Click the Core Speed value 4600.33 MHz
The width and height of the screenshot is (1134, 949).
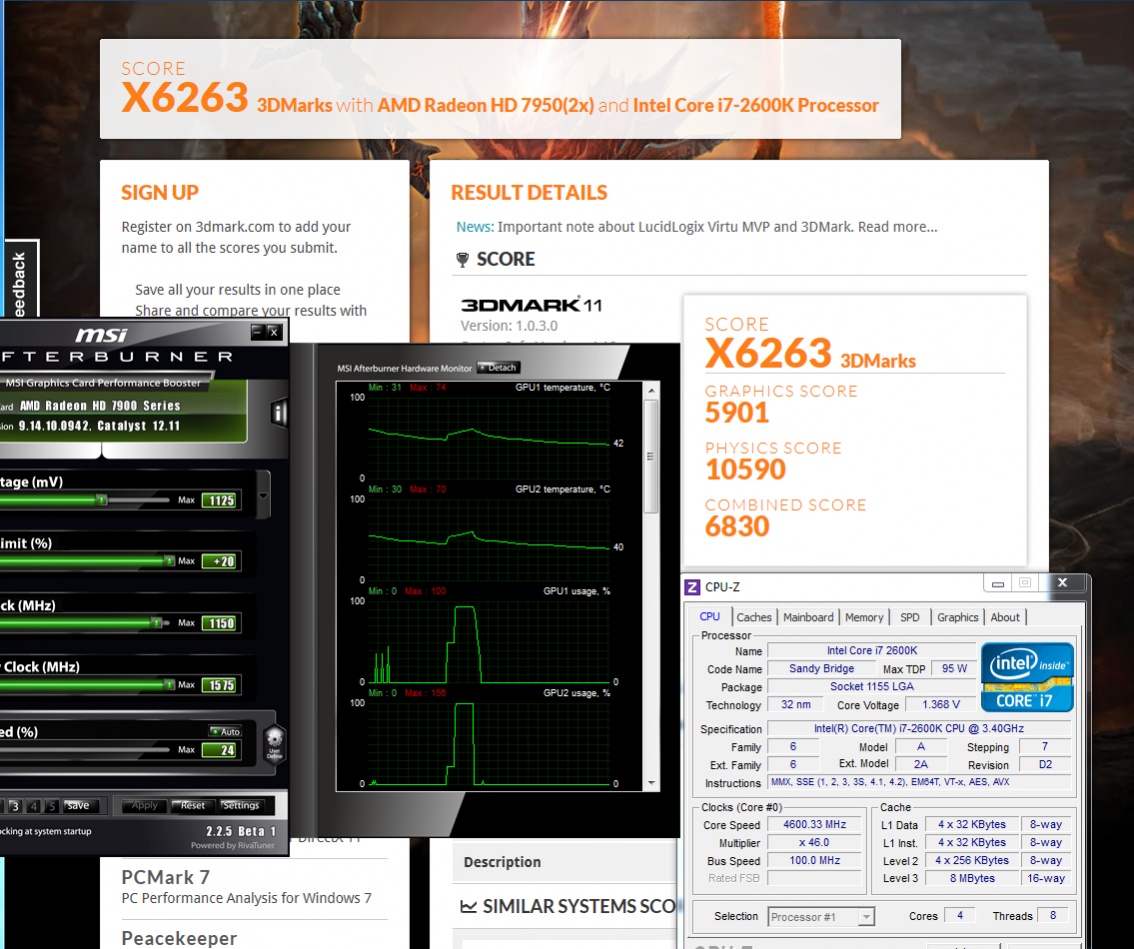click(814, 825)
